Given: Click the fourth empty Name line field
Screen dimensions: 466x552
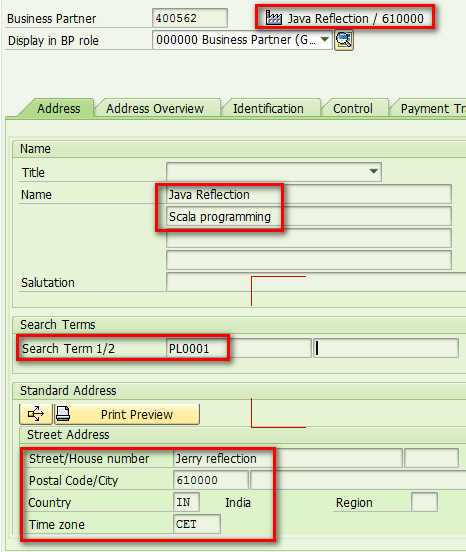Looking at the screenshot, I should click(x=309, y=260).
